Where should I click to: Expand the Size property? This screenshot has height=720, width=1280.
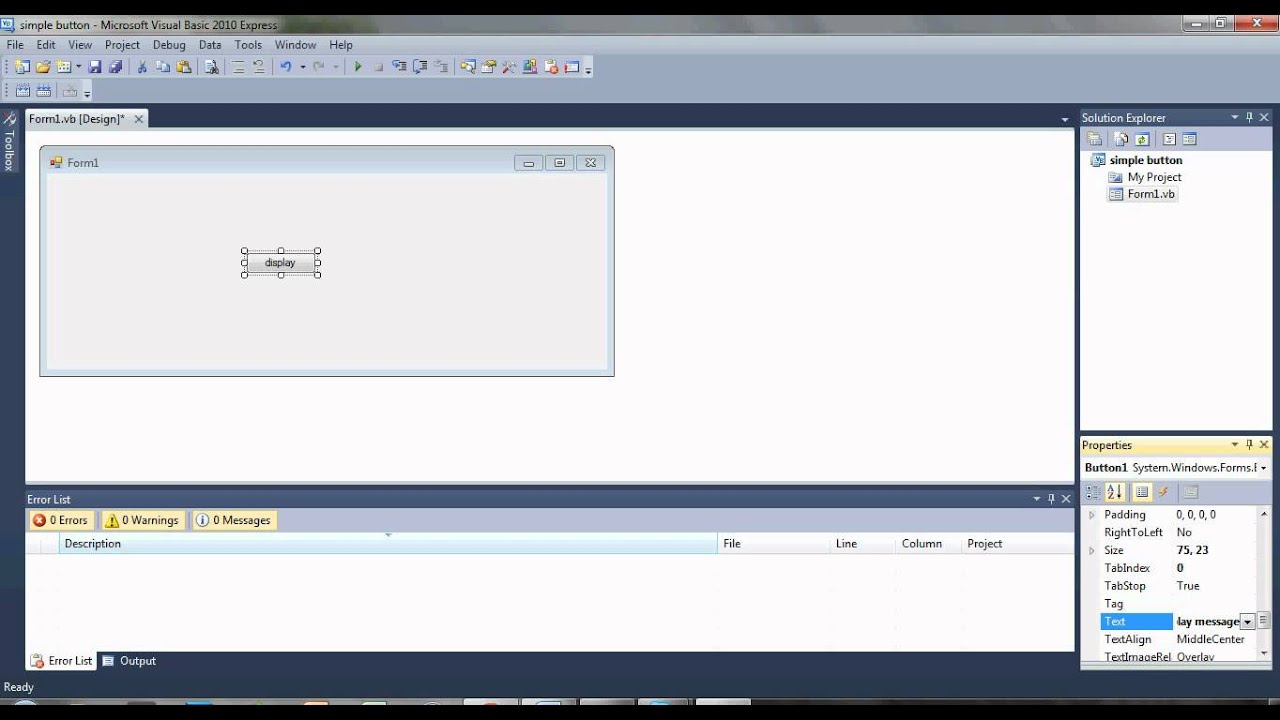(1091, 551)
